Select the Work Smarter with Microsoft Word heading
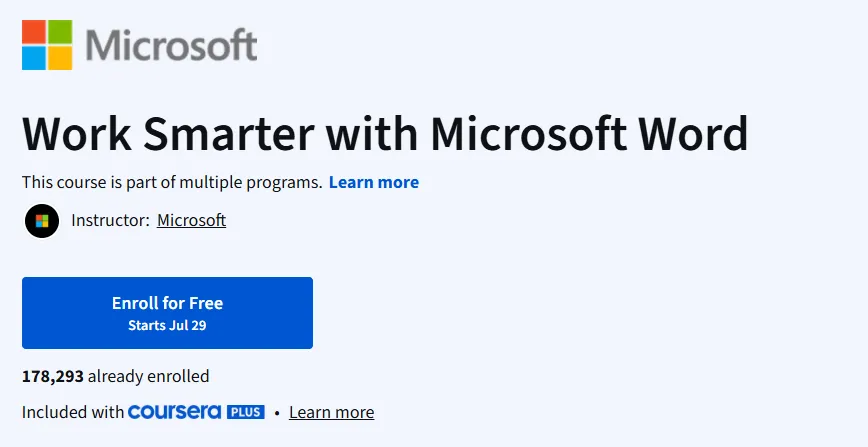This screenshot has height=447, width=868. point(385,133)
